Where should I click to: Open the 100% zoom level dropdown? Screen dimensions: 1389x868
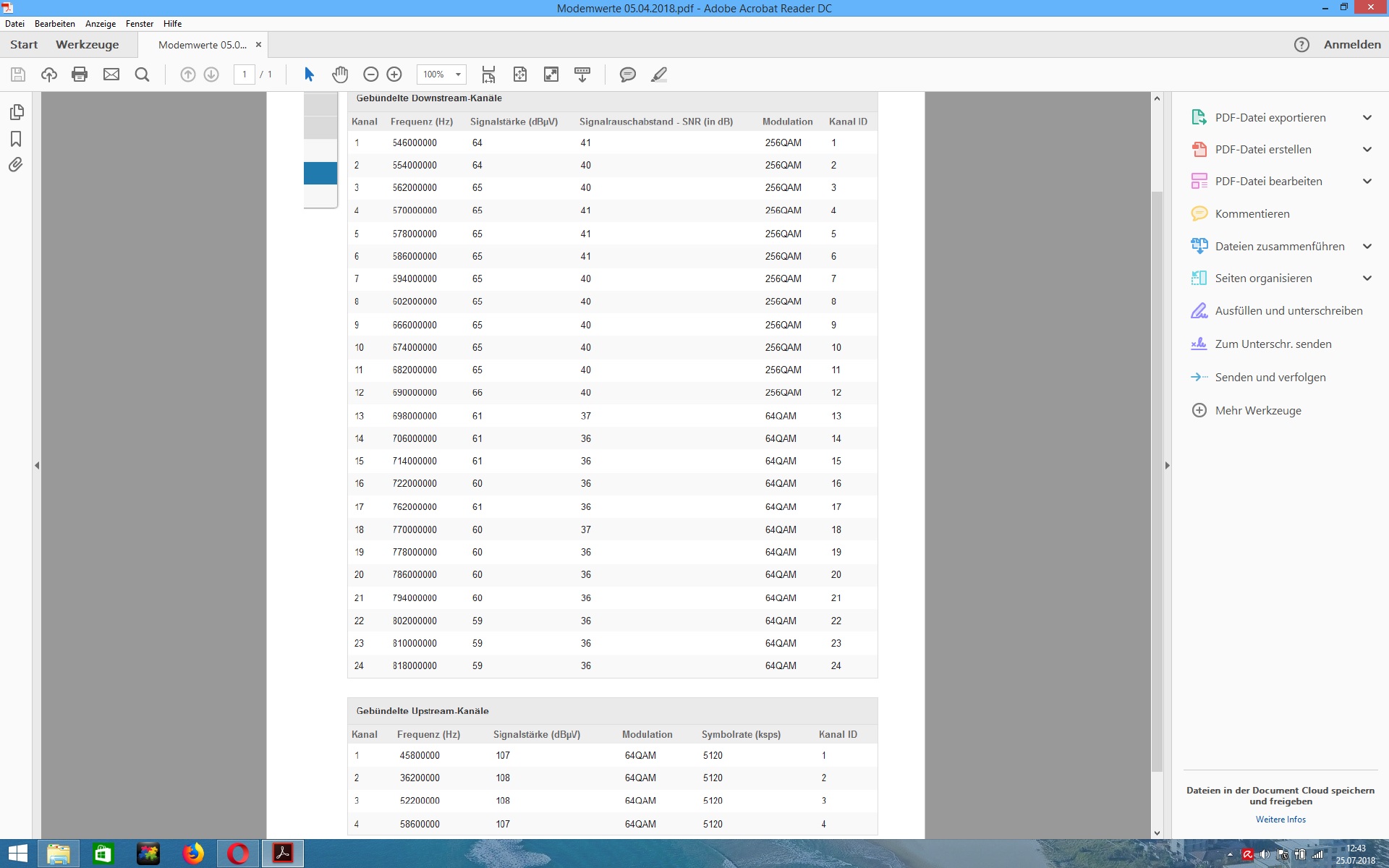458,75
